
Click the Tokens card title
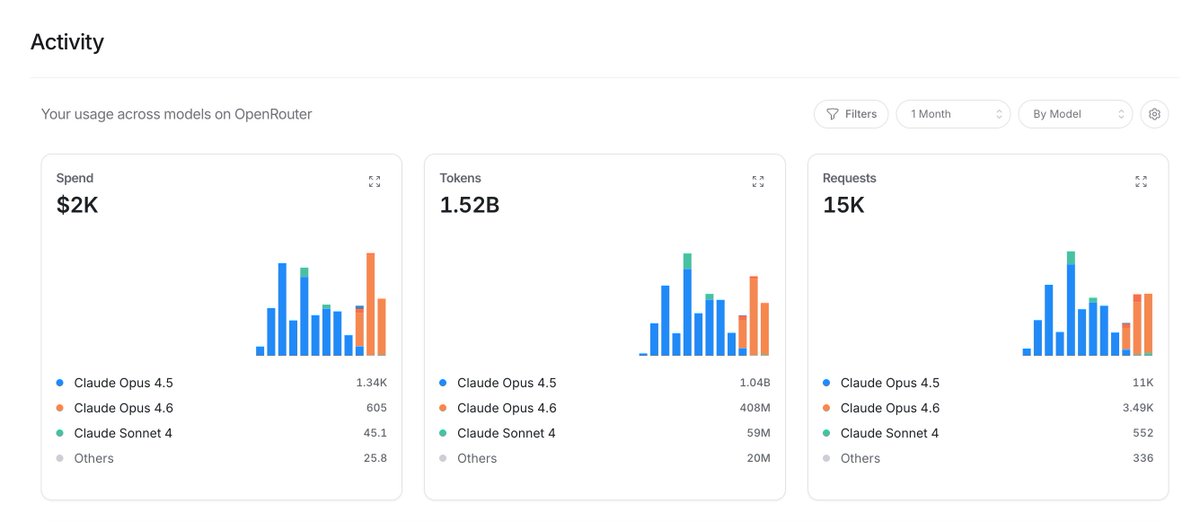pyautogui.click(x=460, y=178)
